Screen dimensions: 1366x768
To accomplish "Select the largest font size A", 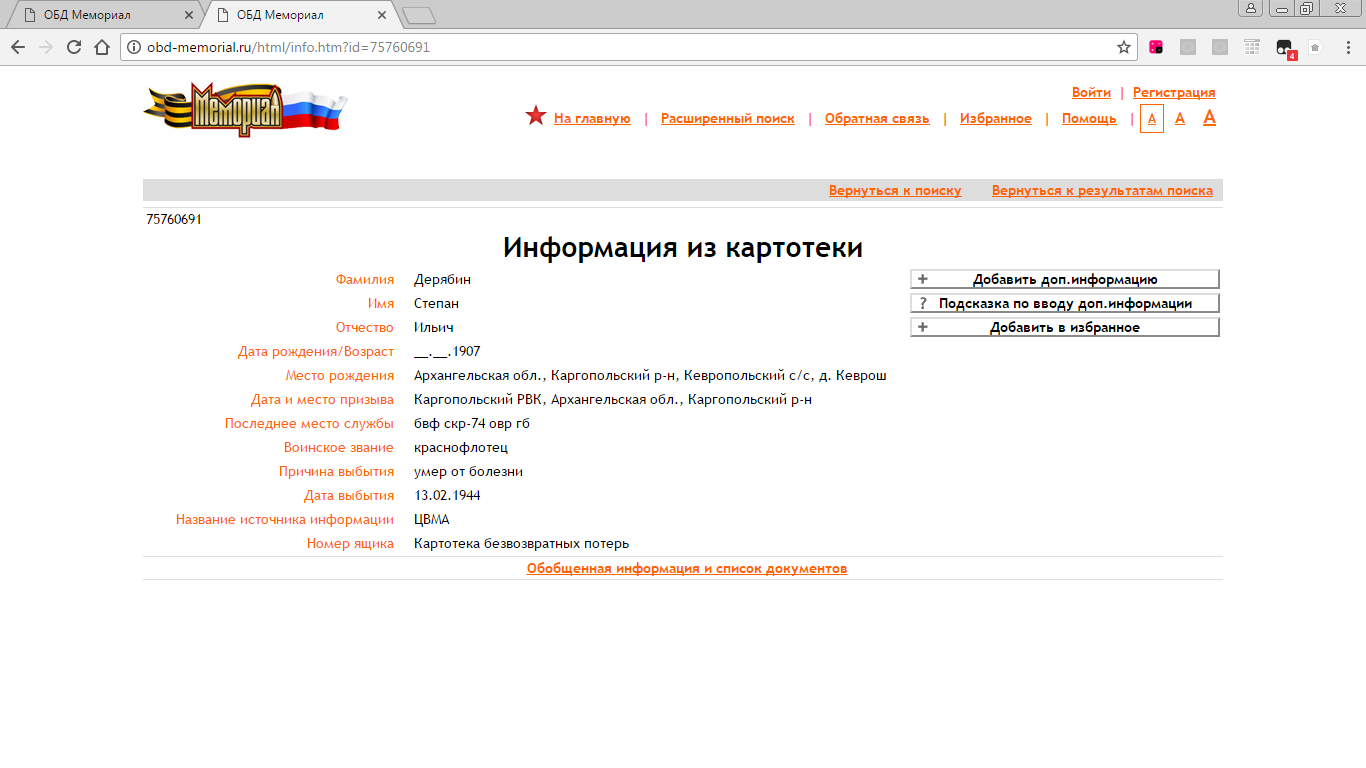I will [1209, 117].
